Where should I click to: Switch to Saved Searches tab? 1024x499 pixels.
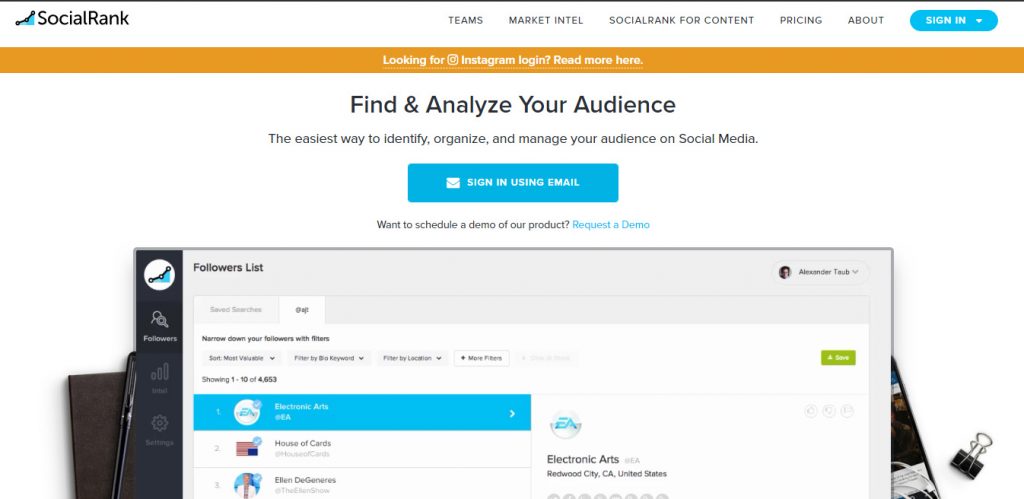coord(236,310)
